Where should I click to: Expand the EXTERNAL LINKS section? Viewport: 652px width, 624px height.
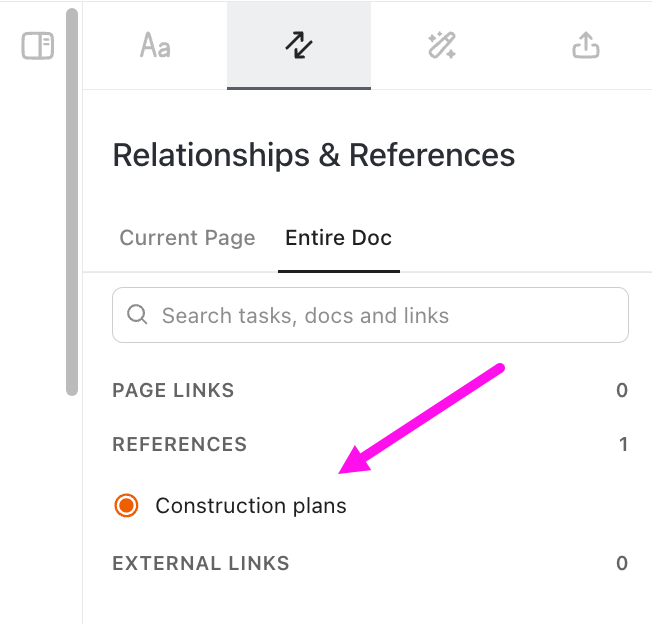pyautogui.click(x=200, y=563)
